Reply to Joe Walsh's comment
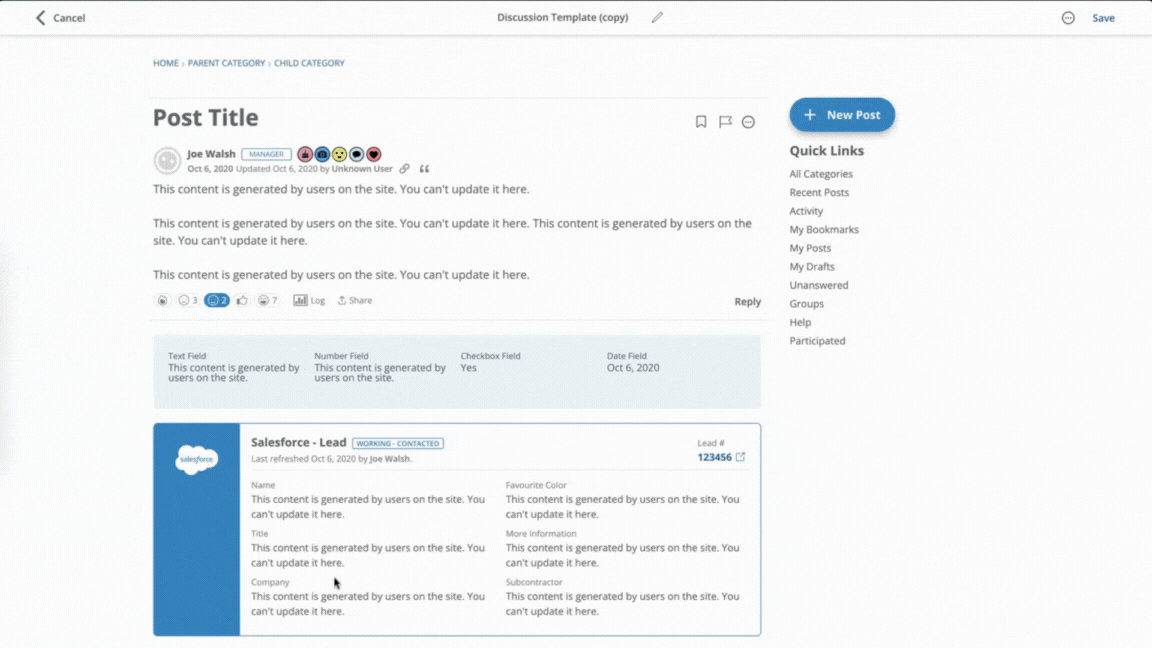The width and height of the screenshot is (1152, 648). tap(747, 300)
